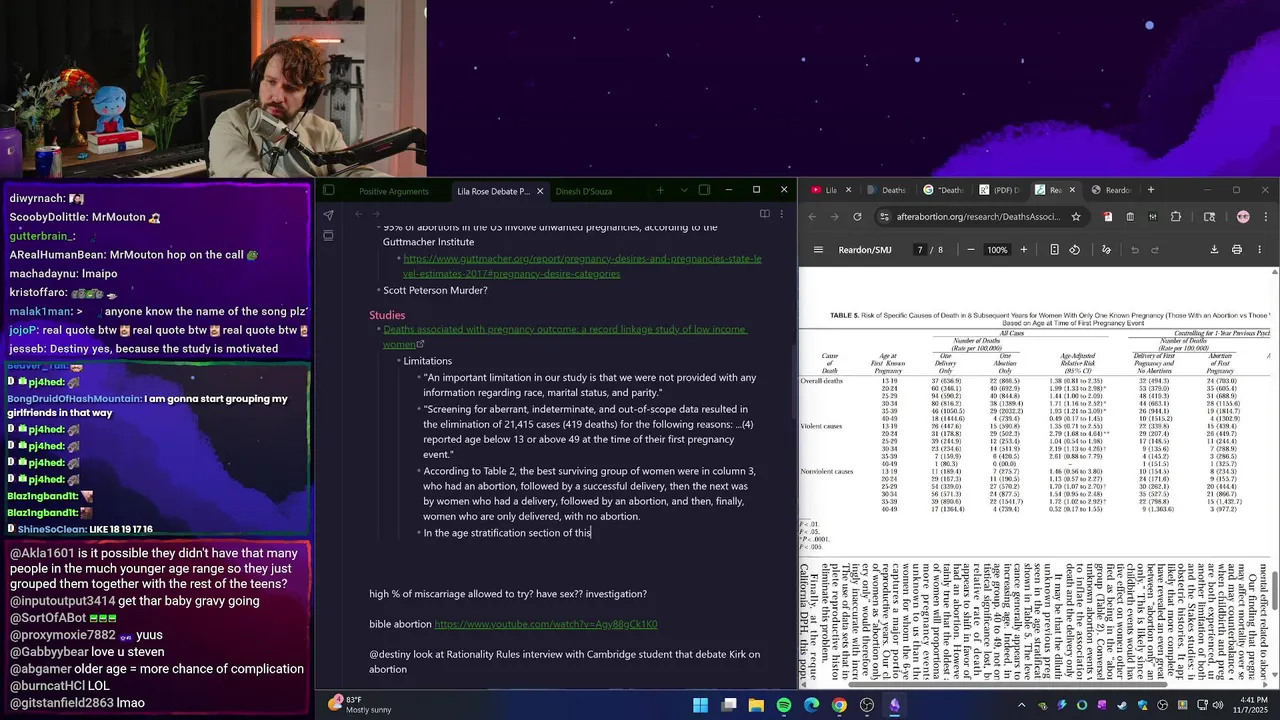Click the PDF page number field
Viewport: 1280px width, 720px height.
919,250
